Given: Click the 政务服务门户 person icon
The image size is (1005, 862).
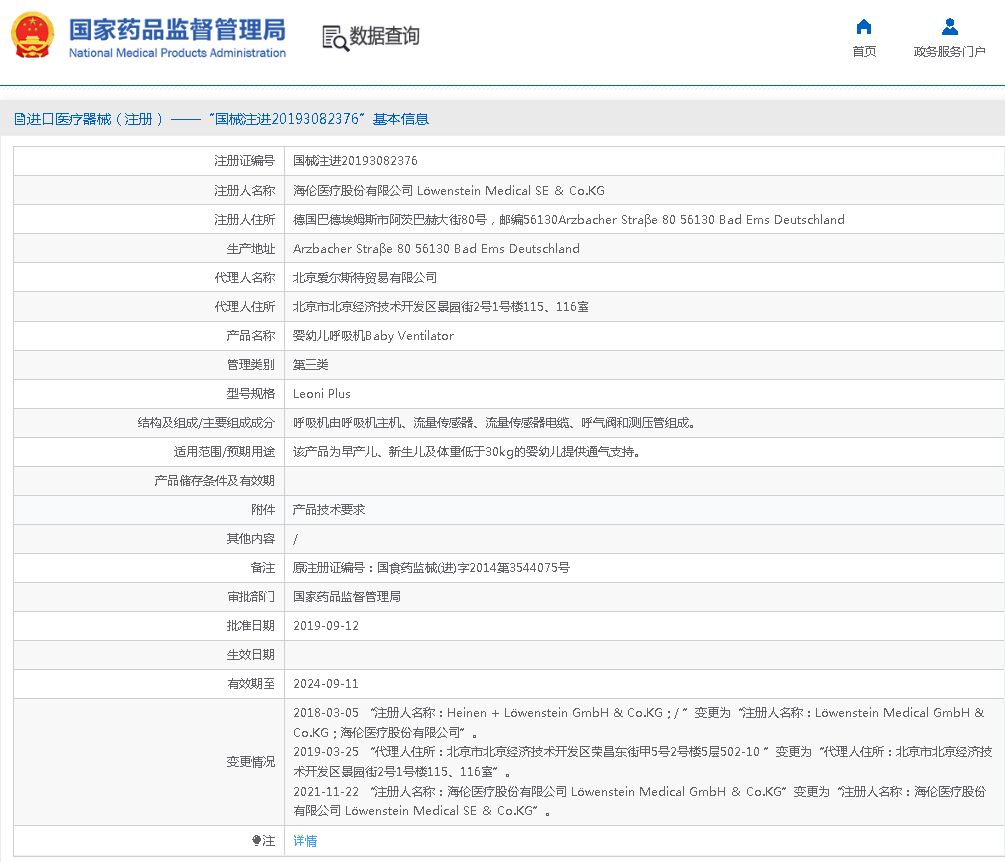Looking at the screenshot, I should click(949, 27).
